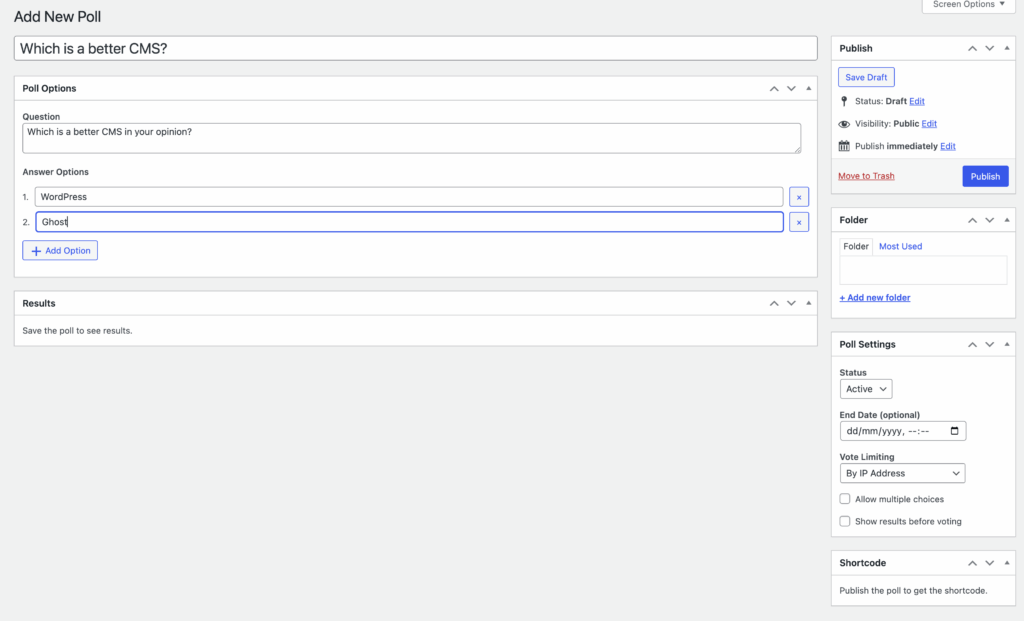Move Shortcode panel up arrow
The height and width of the screenshot is (621, 1024).
[x=972, y=563]
